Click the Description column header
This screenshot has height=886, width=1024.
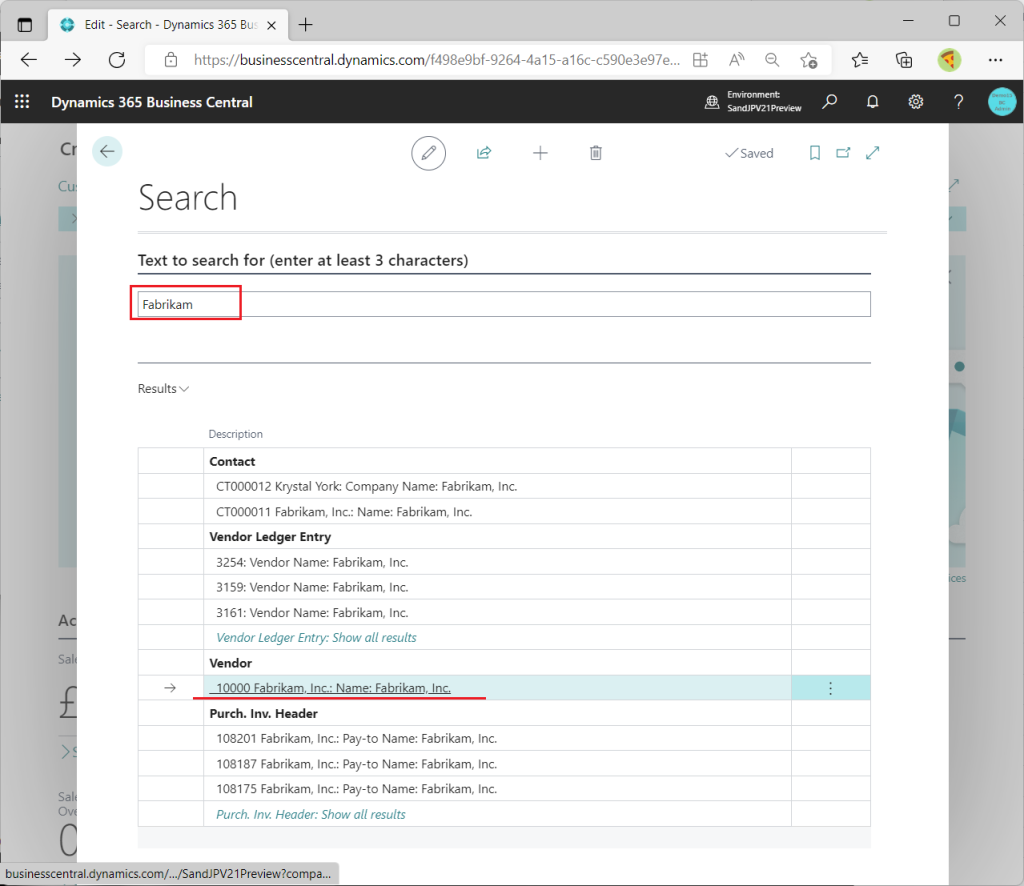(x=235, y=434)
